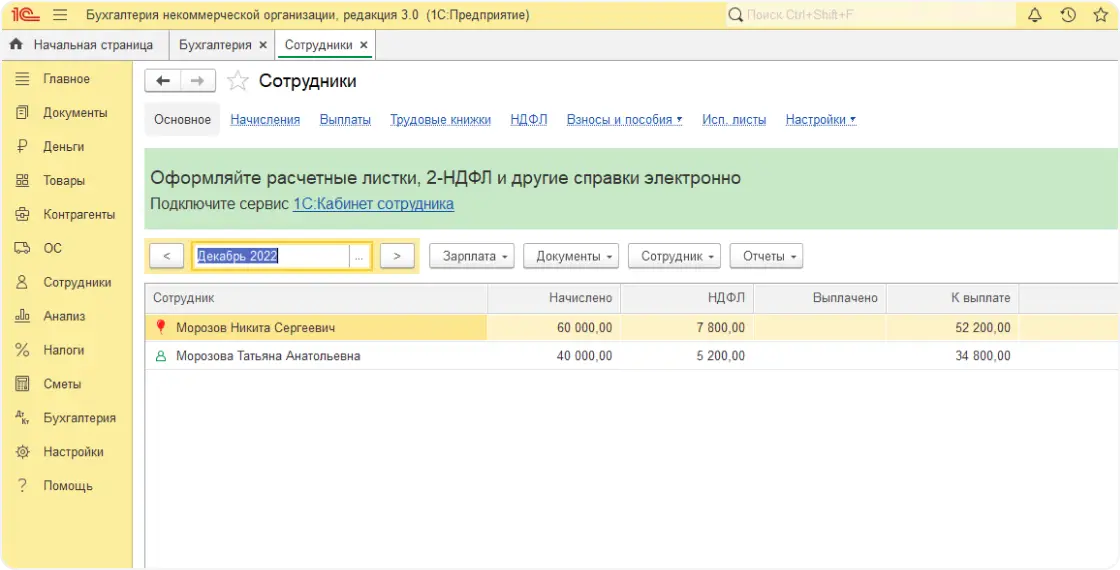This screenshot has width=1120, height=570.
Task: Go forward with the right arrow button
Action: point(198,81)
